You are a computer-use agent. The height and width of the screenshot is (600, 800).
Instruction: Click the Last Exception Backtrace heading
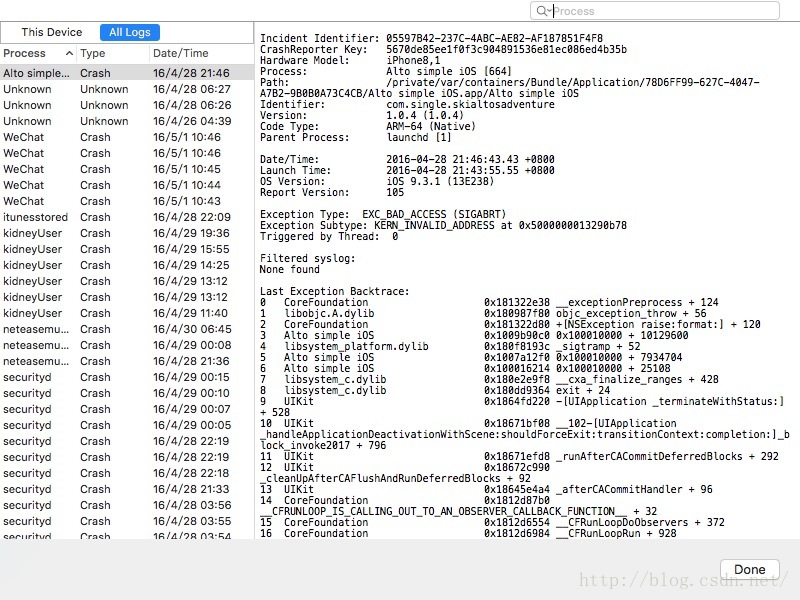click(x=335, y=291)
